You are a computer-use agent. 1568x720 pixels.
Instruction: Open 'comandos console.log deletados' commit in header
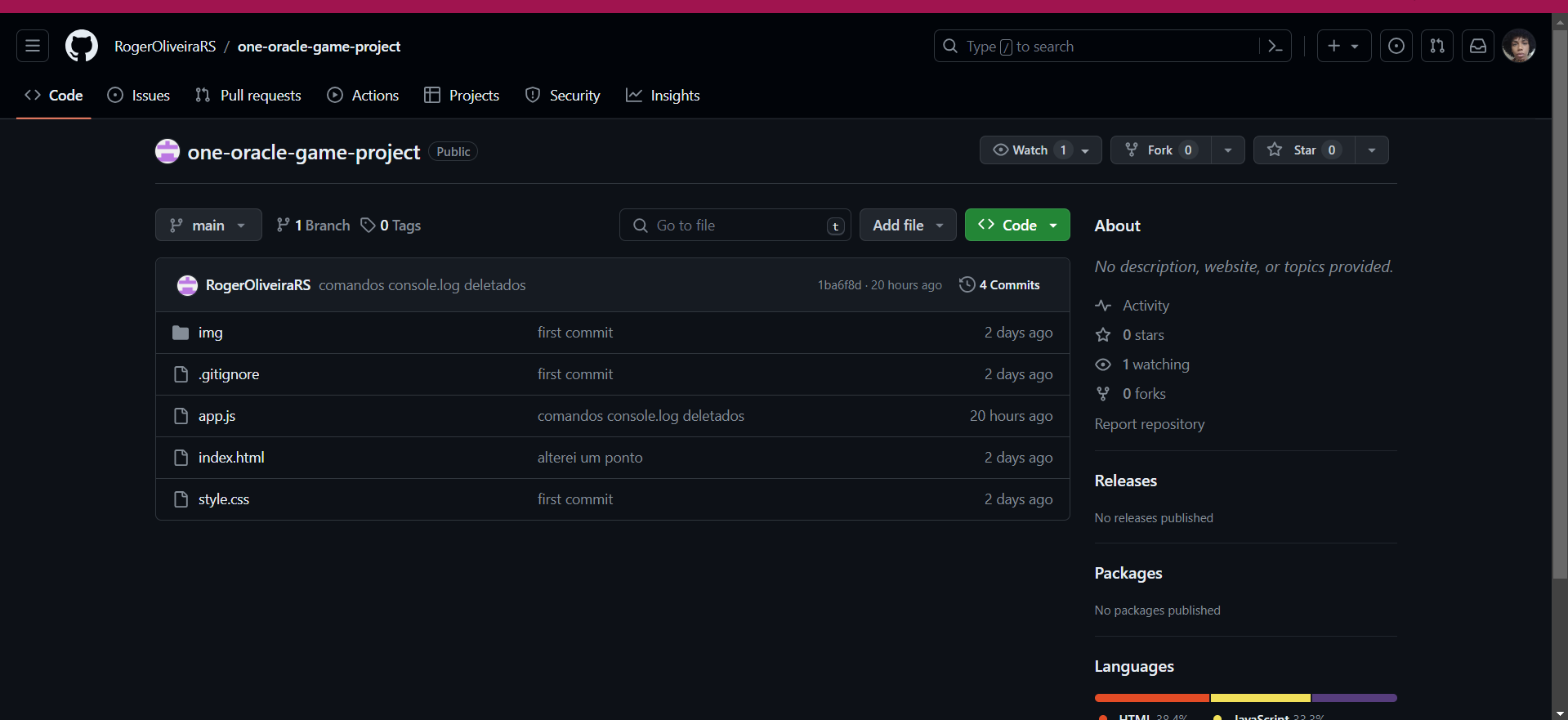422,285
